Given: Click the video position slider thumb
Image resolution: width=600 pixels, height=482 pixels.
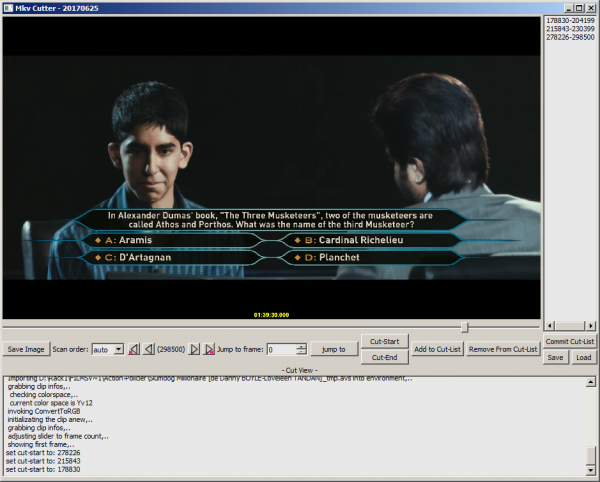Looking at the screenshot, I should point(465,327).
